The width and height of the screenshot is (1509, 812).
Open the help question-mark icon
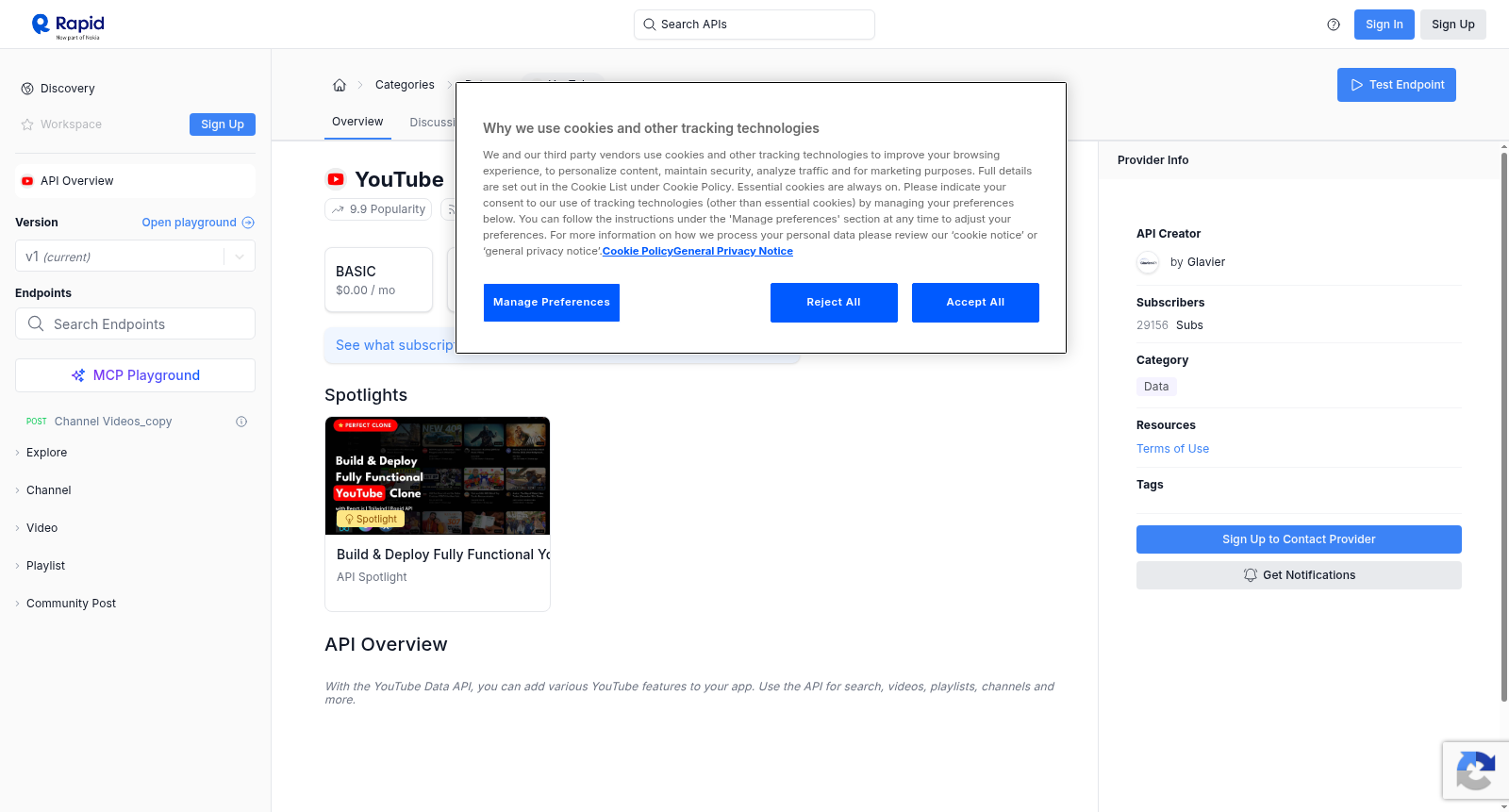coord(1334,25)
